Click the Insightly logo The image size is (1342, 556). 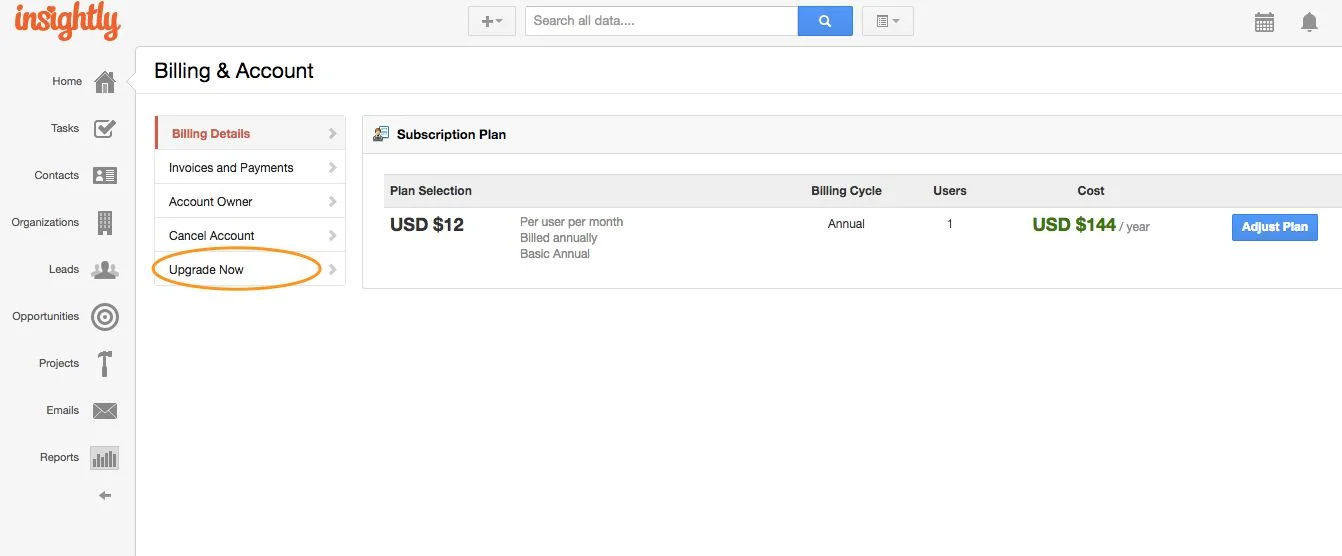(67, 21)
